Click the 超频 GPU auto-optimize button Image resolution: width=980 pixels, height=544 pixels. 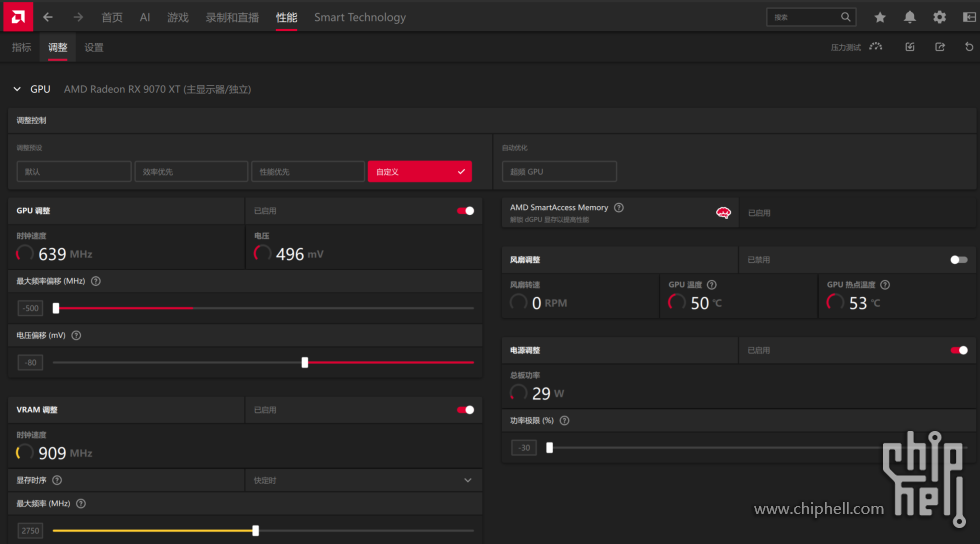coord(559,171)
